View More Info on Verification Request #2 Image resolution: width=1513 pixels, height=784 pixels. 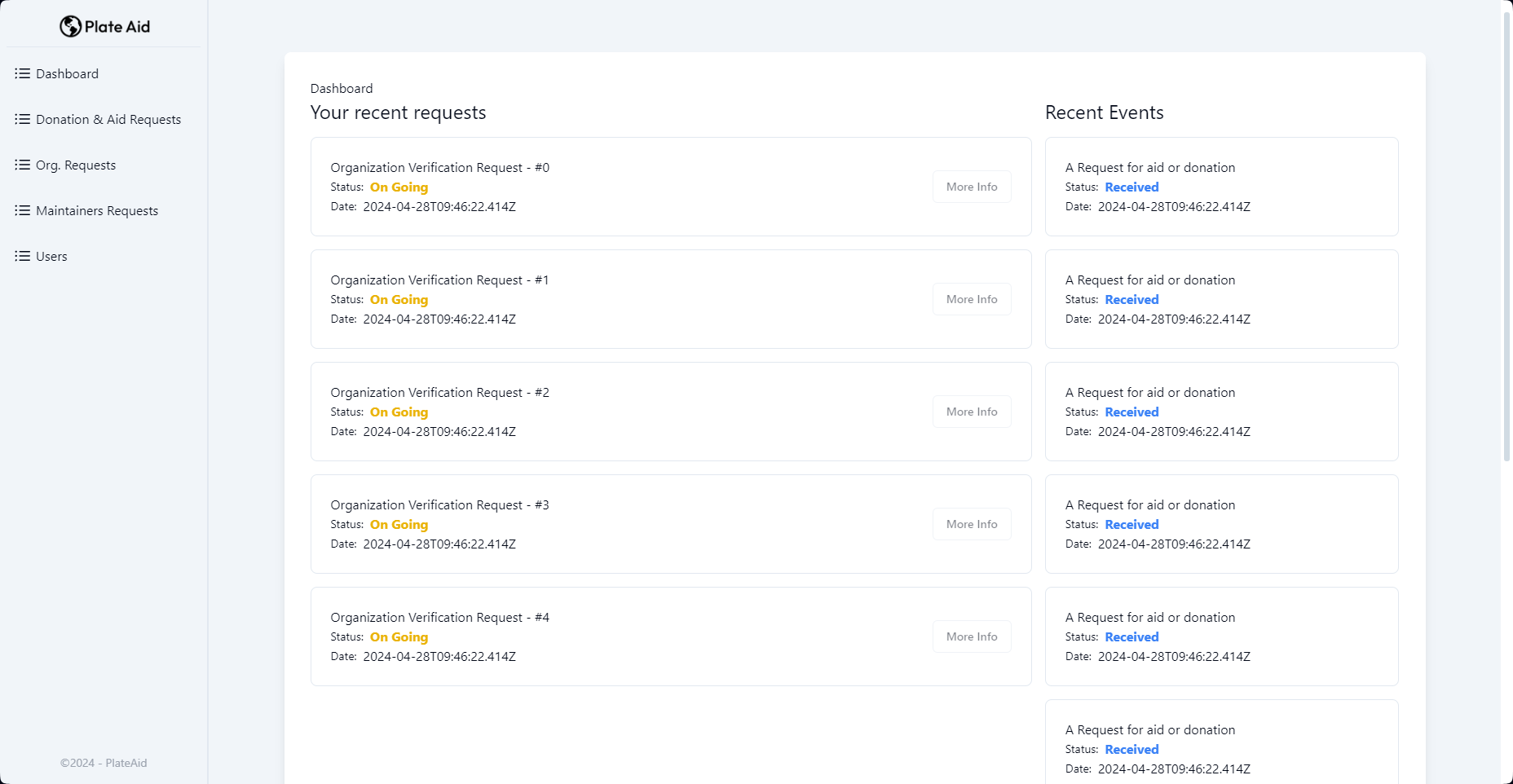pos(972,412)
